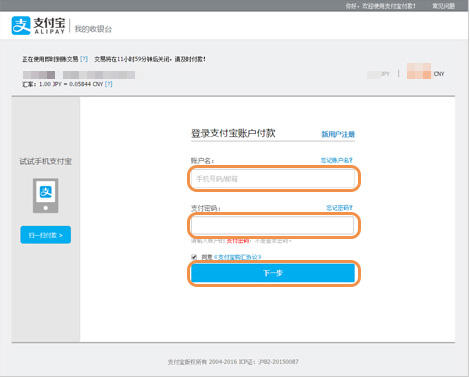Viewport: 470px width, 377px height.
Task: Click the 试试手机支付宝 sidebar text
Action: [46, 162]
